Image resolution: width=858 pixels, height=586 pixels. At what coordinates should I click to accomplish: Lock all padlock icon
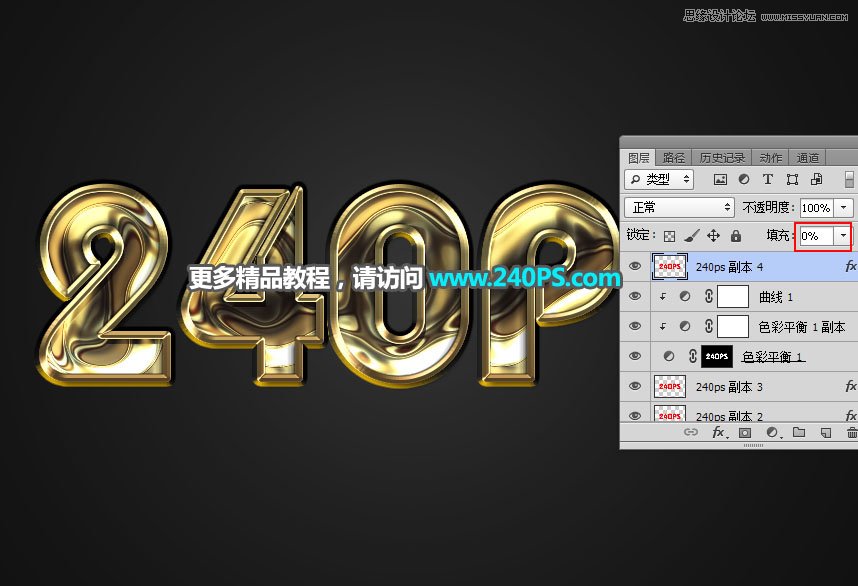click(x=736, y=236)
